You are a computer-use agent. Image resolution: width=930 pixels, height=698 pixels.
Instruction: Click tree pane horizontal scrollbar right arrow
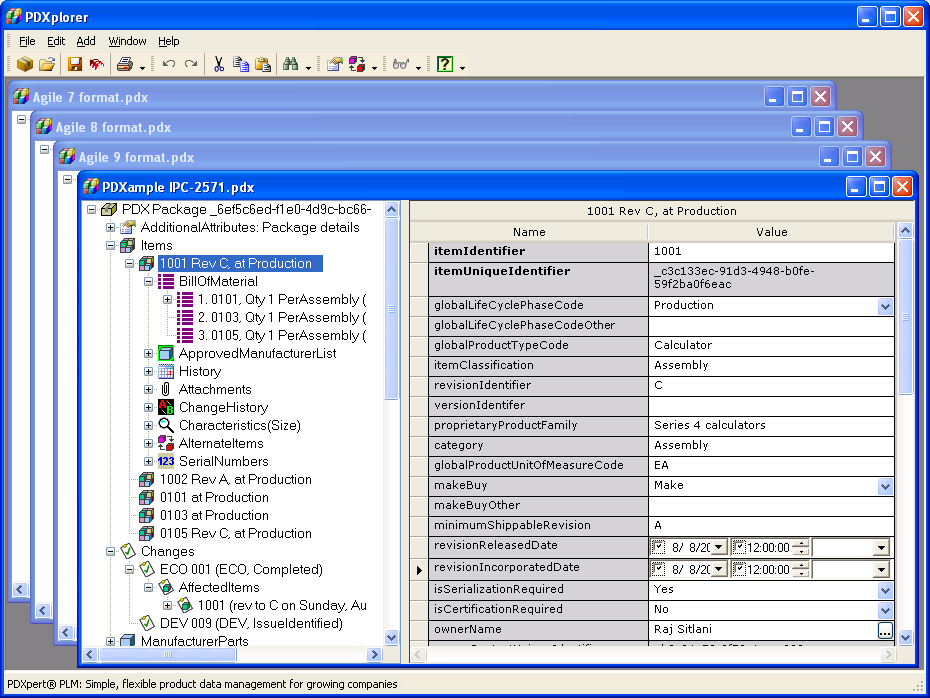pyautogui.click(x=374, y=655)
